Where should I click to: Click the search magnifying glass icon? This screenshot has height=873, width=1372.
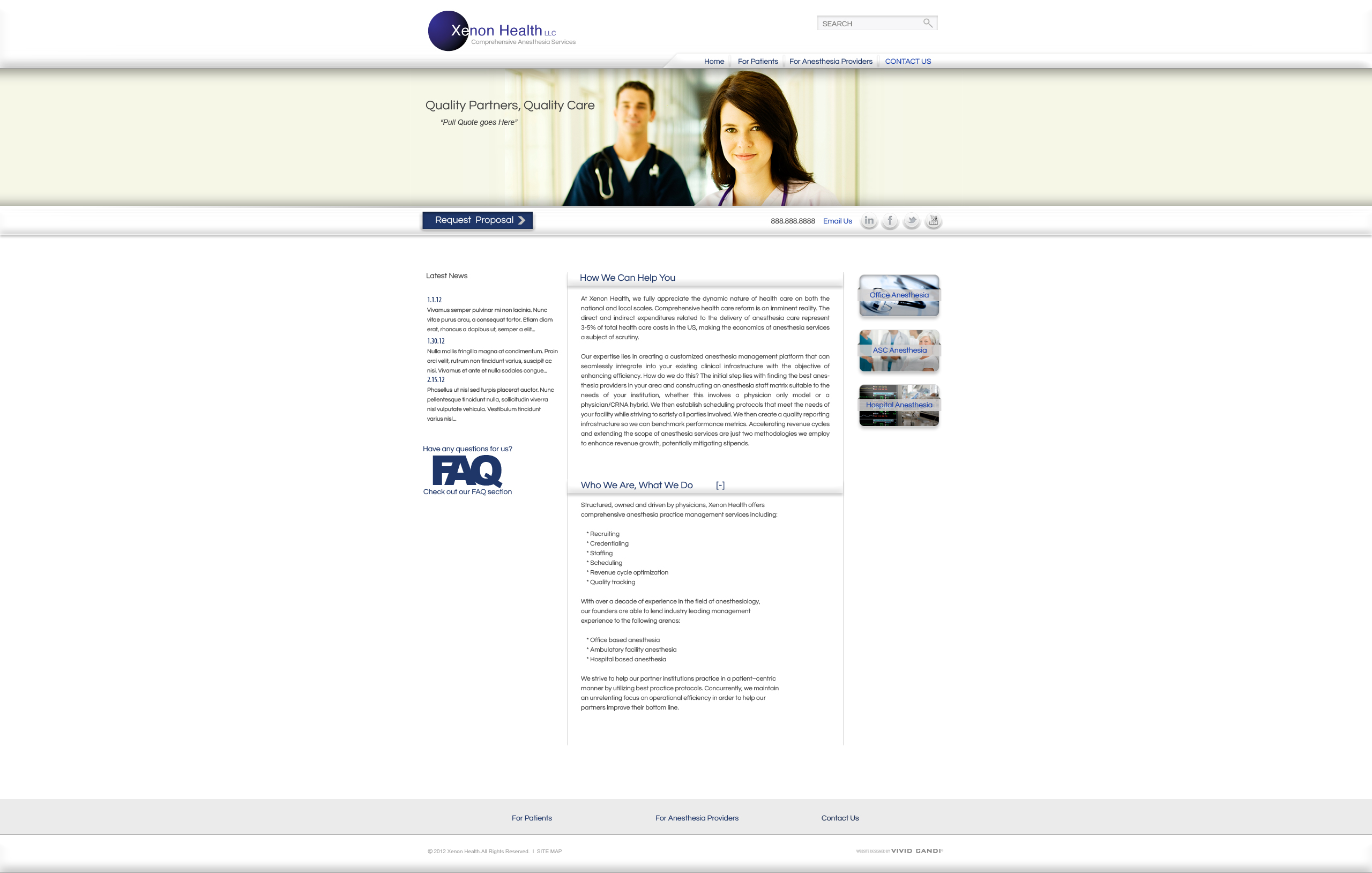click(928, 24)
